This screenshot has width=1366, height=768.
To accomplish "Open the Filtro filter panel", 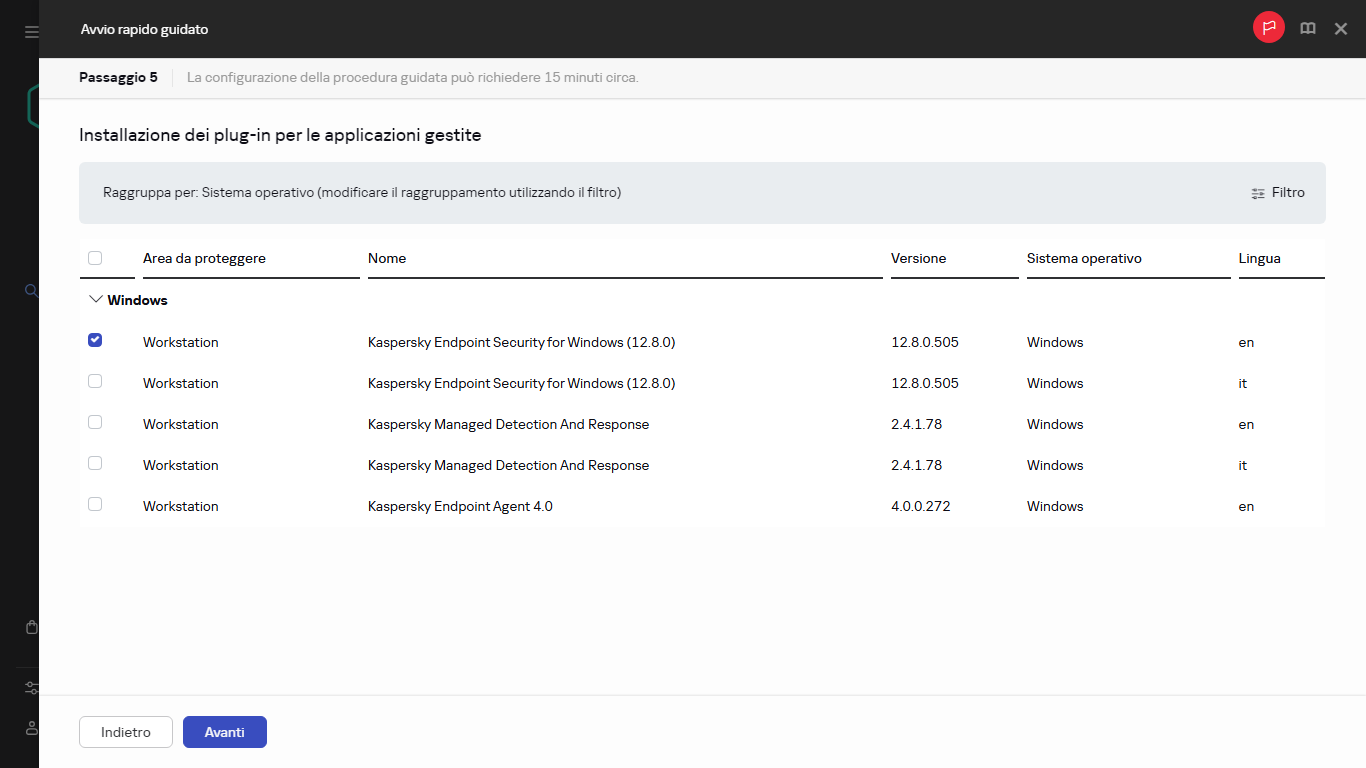I will pos(1277,192).
